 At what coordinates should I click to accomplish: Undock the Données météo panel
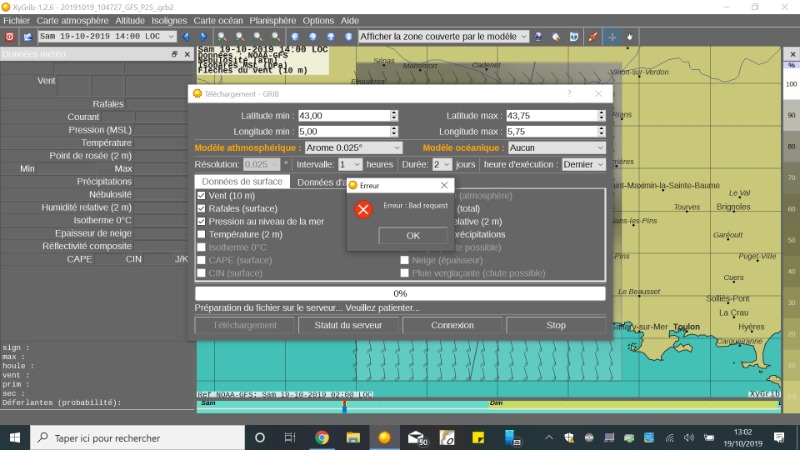point(174,54)
